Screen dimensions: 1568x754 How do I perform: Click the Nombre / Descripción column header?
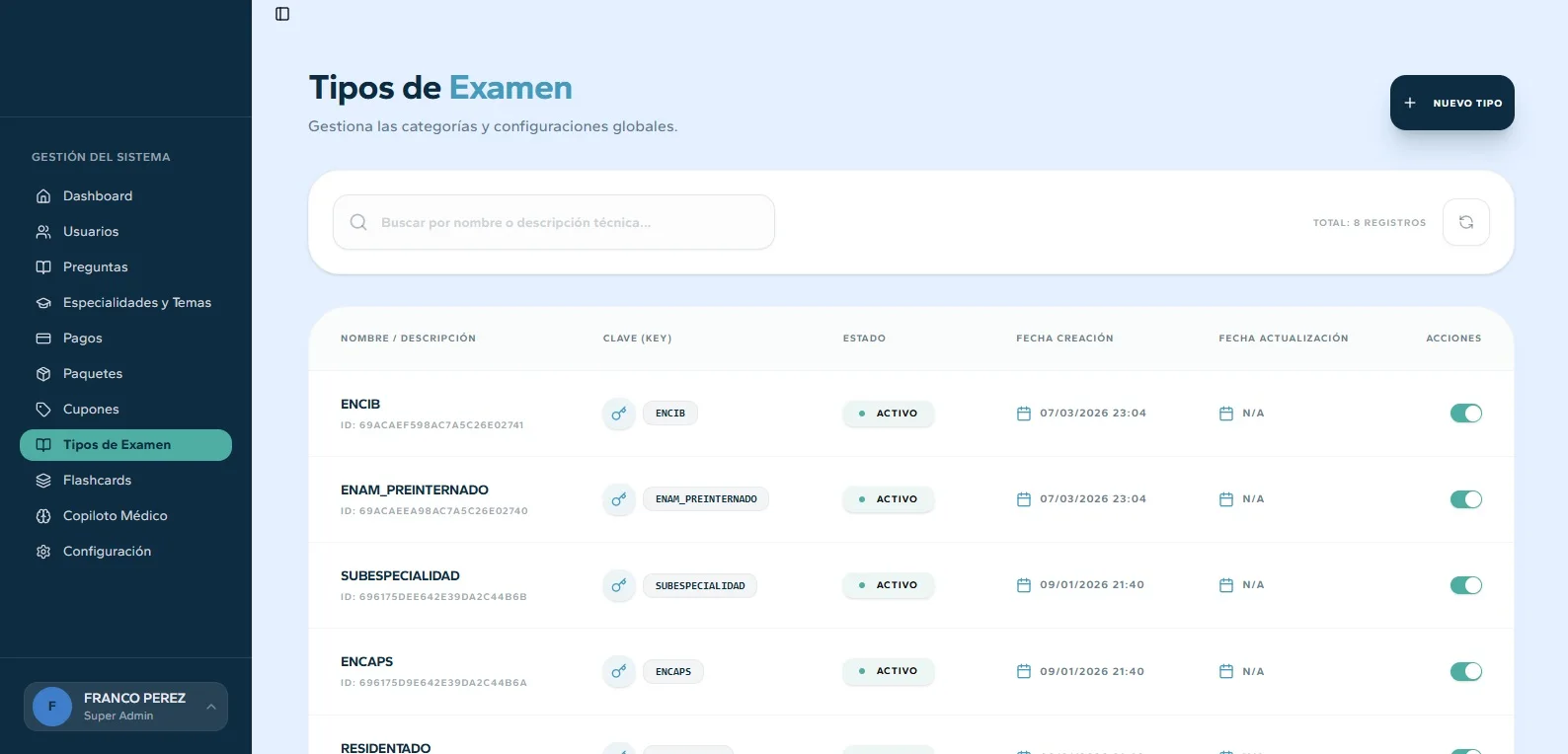click(408, 339)
